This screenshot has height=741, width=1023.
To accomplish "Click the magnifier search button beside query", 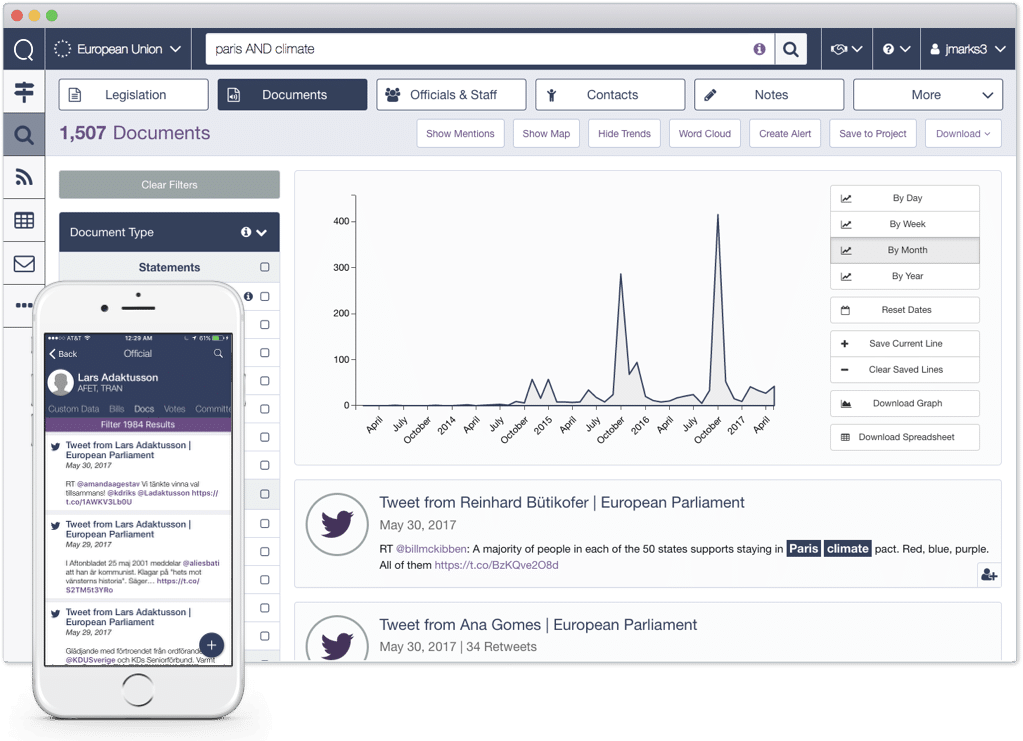I will click(x=791, y=49).
